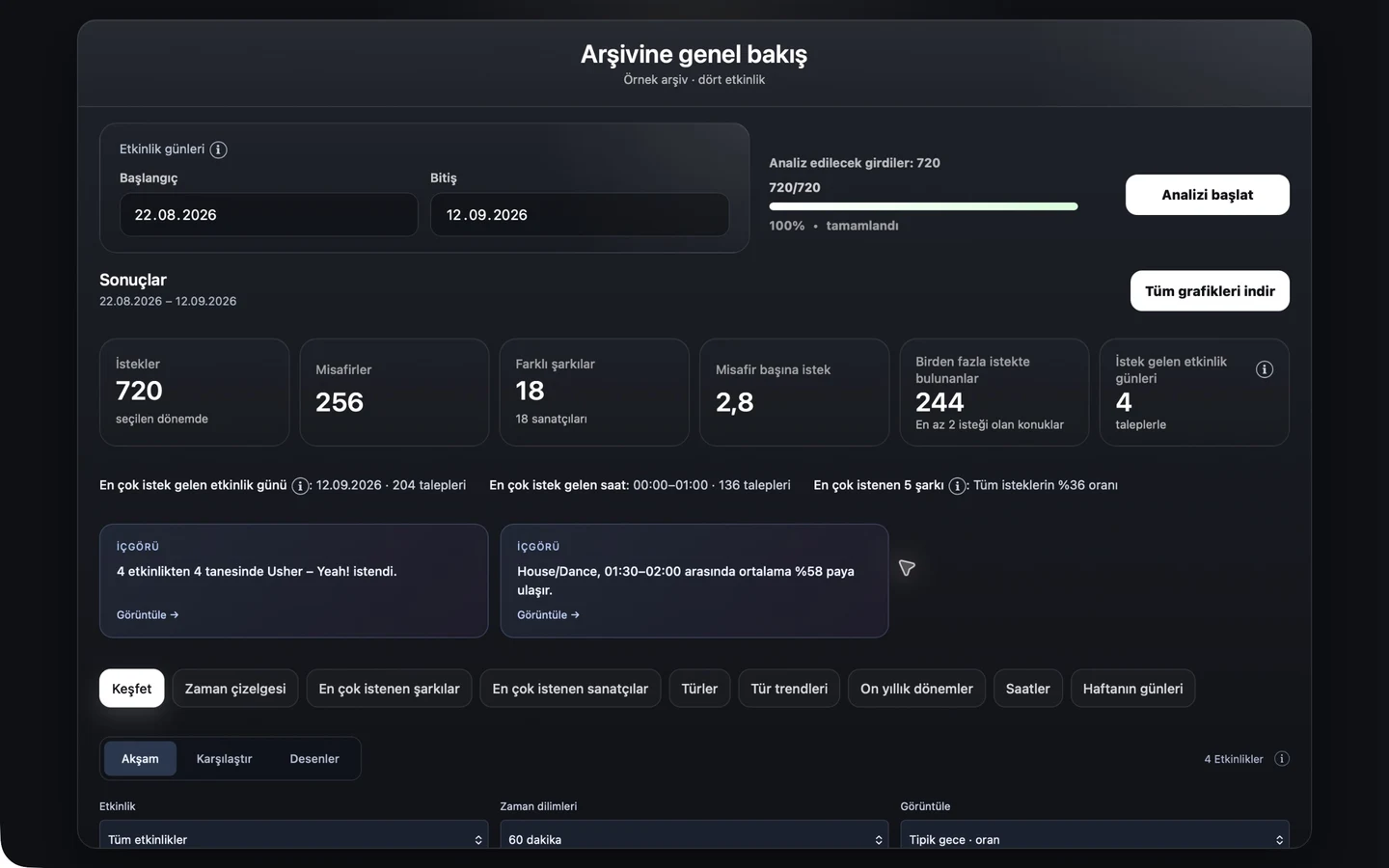
Task: Click the '4 Etkinlikler' label
Action: pos(1234,759)
